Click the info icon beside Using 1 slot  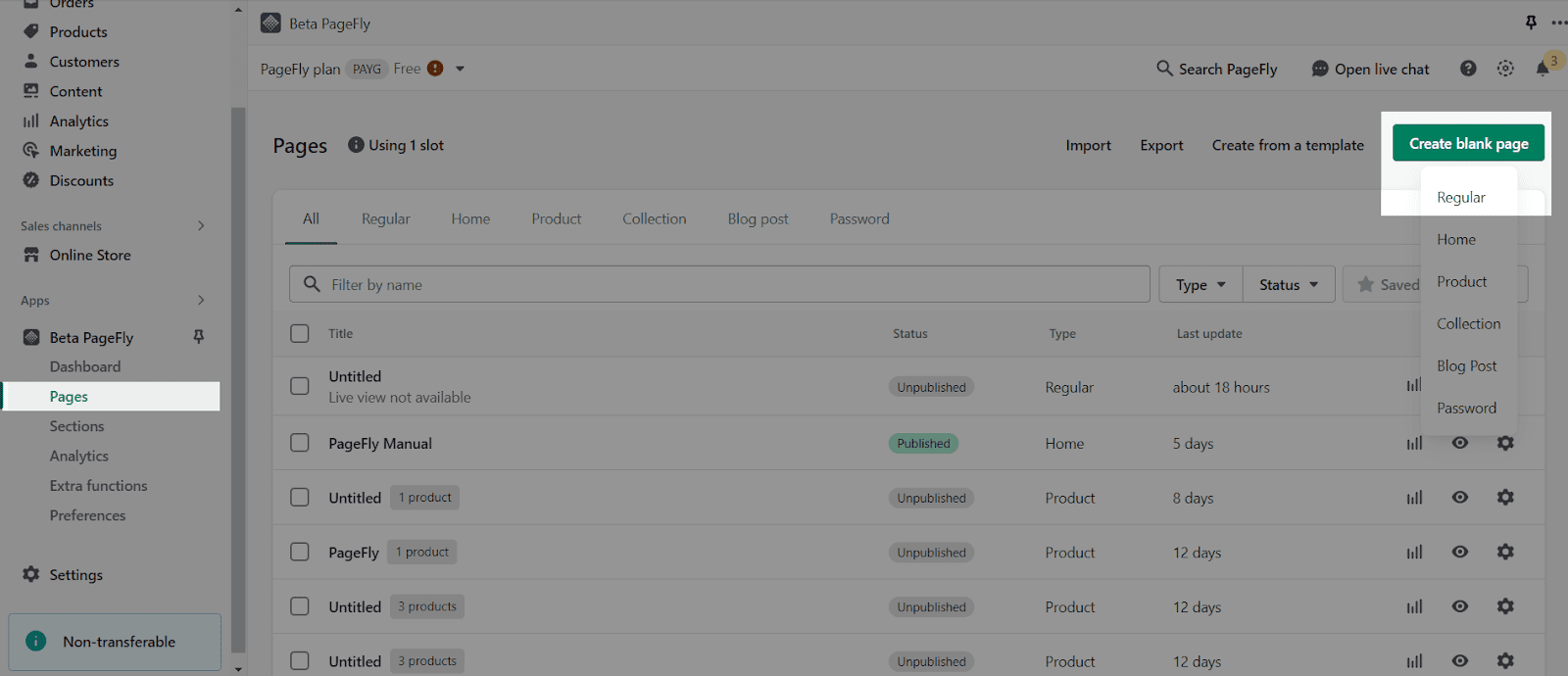coord(357,145)
